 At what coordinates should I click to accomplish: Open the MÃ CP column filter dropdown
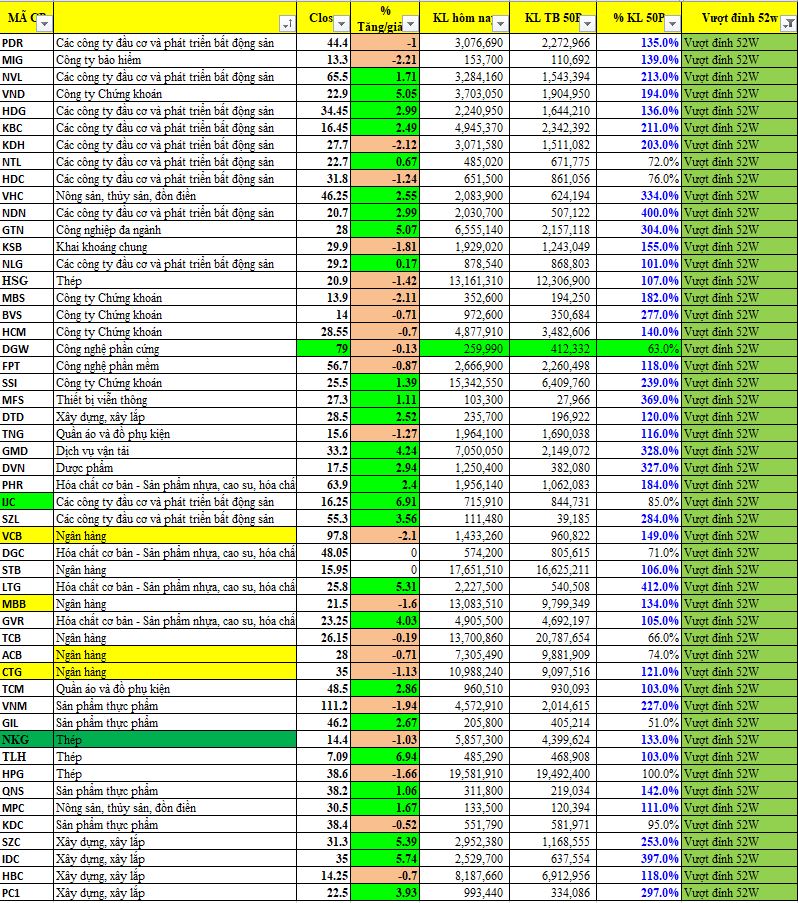[x=44, y=24]
